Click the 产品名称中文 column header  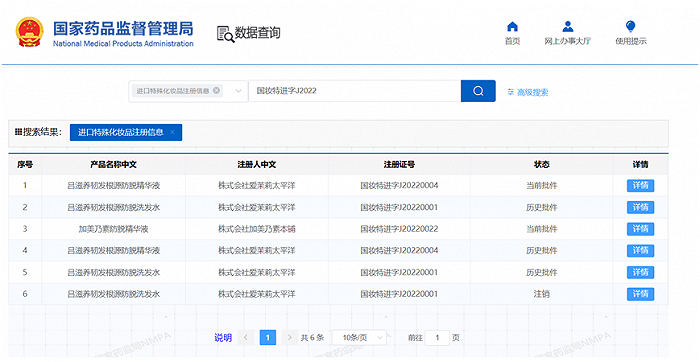point(113,165)
